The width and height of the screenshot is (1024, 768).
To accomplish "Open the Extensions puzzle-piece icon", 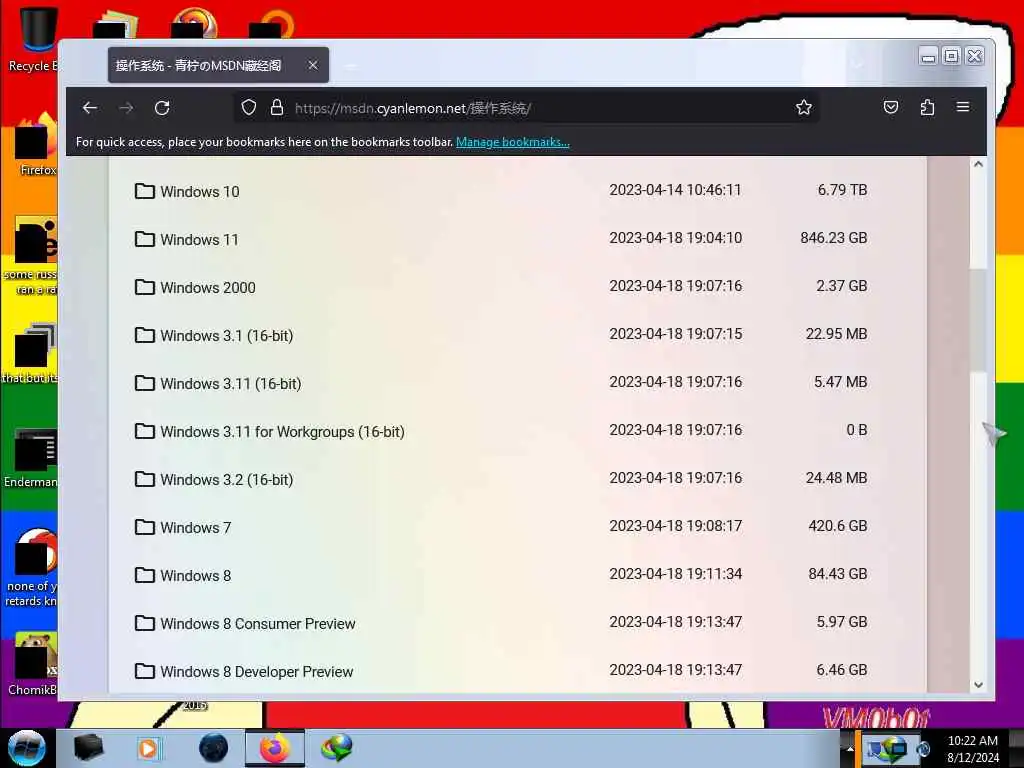I will point(927,107).
